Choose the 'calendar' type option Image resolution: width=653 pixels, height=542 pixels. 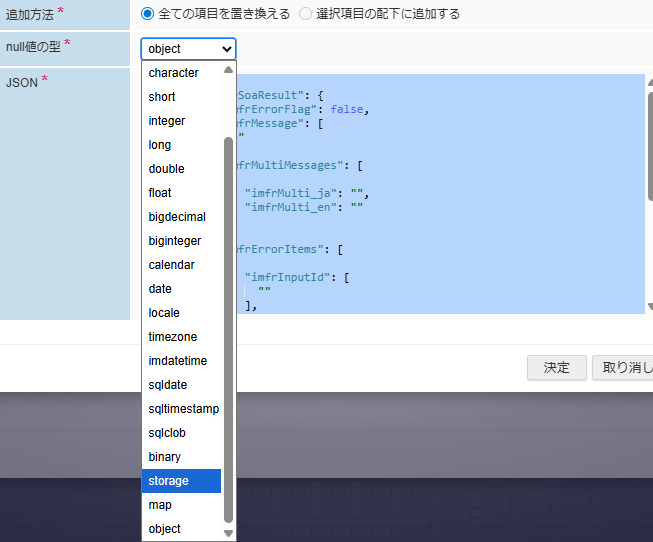(180, 265)
